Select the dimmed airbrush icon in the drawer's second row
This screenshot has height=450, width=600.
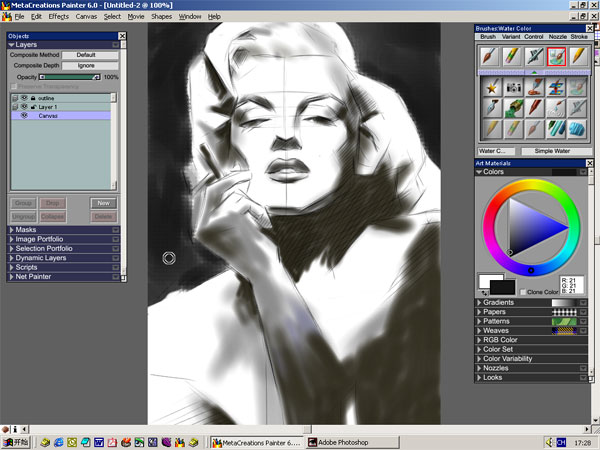pos(577,108)
